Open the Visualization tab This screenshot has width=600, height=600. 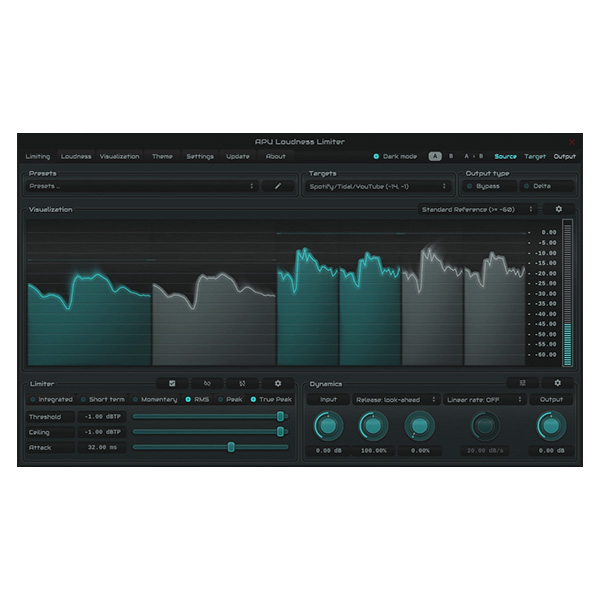(119, 157)
